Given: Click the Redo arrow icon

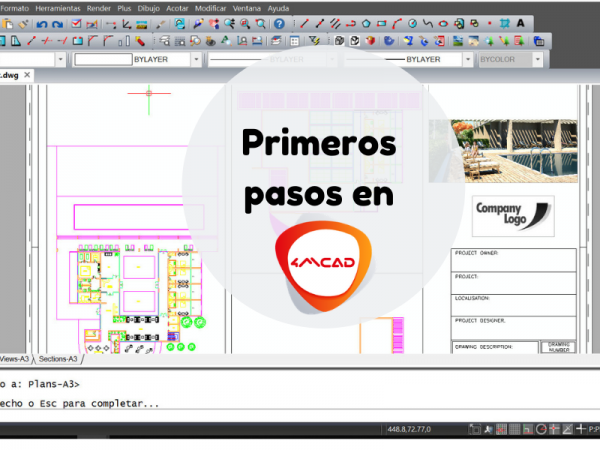Looking at the screenshot, I should [57, 24].
